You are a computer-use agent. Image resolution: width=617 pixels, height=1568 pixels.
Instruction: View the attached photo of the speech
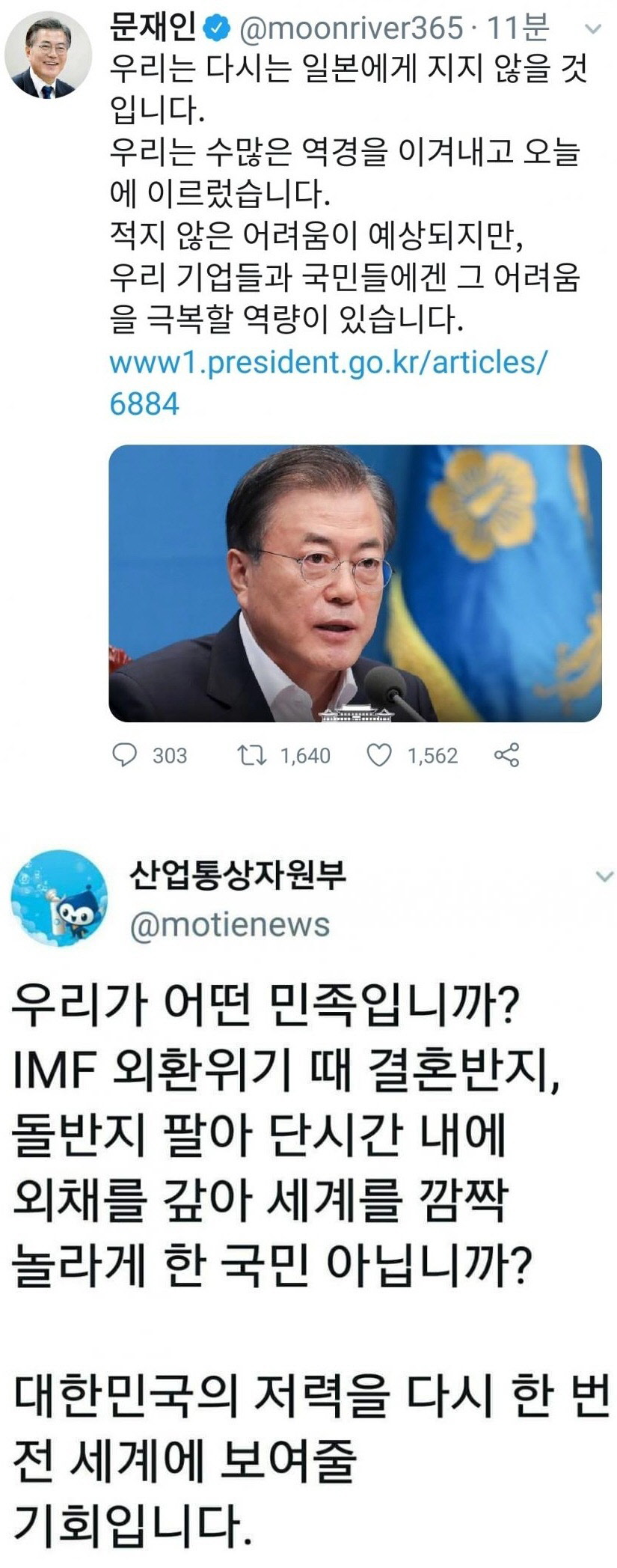point(355,583)
